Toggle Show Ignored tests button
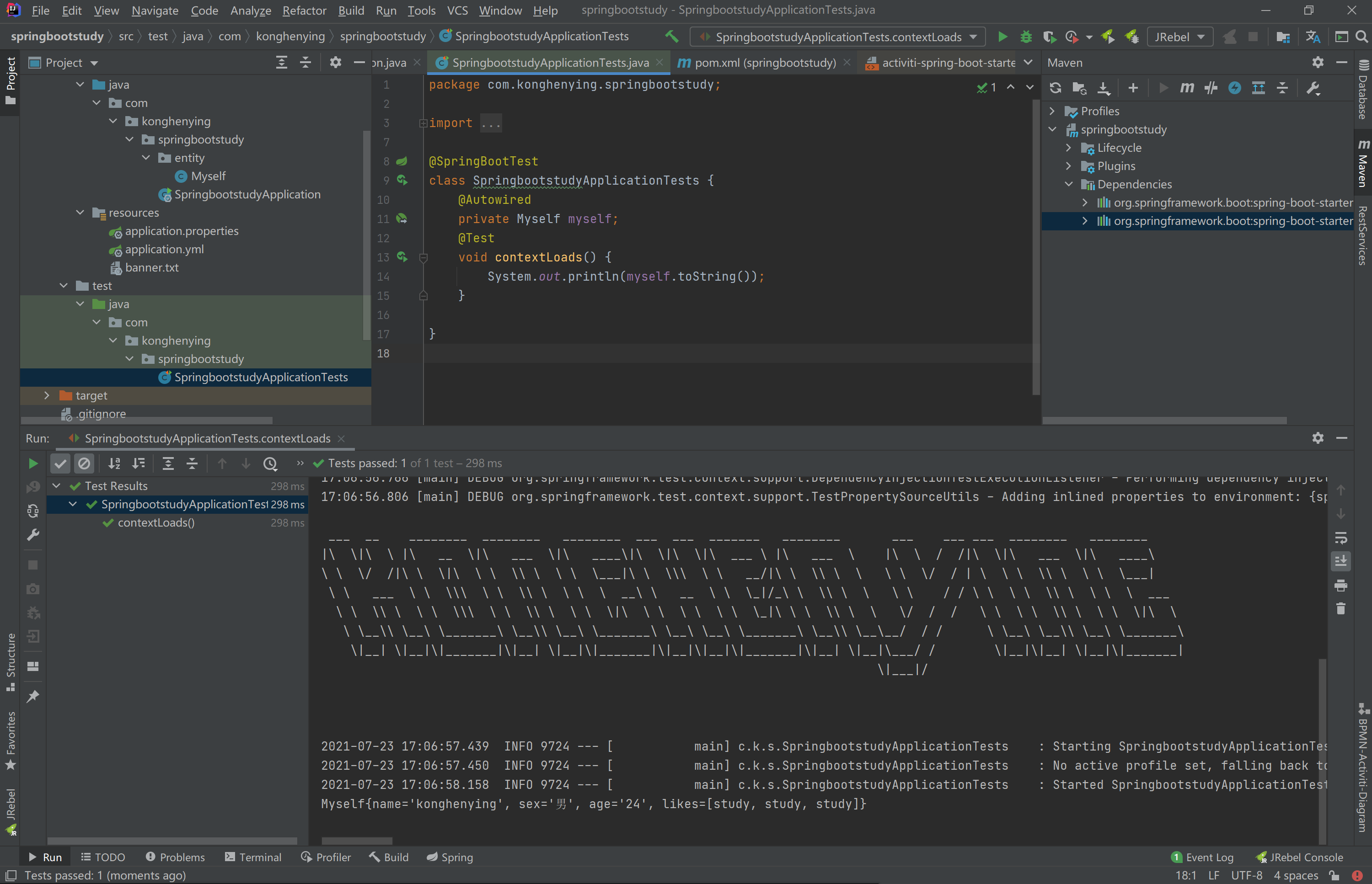Image resolution: width=1372 pixels, height=884 pixels. (85, 463)
